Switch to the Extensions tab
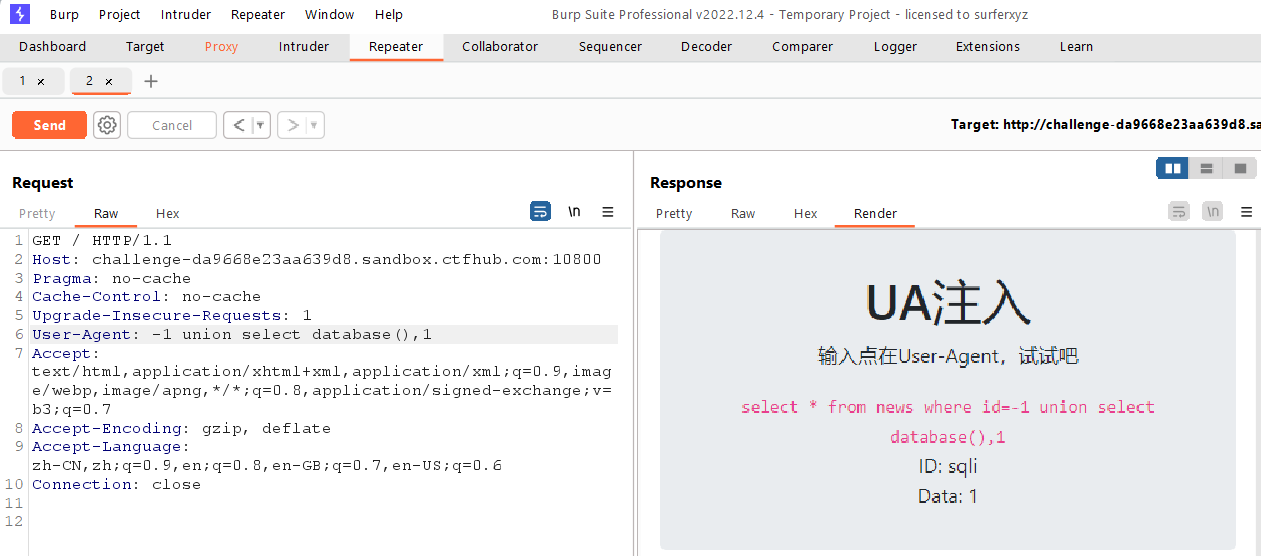The width and height of the screenshot is (1261, 556). point(988,47)
